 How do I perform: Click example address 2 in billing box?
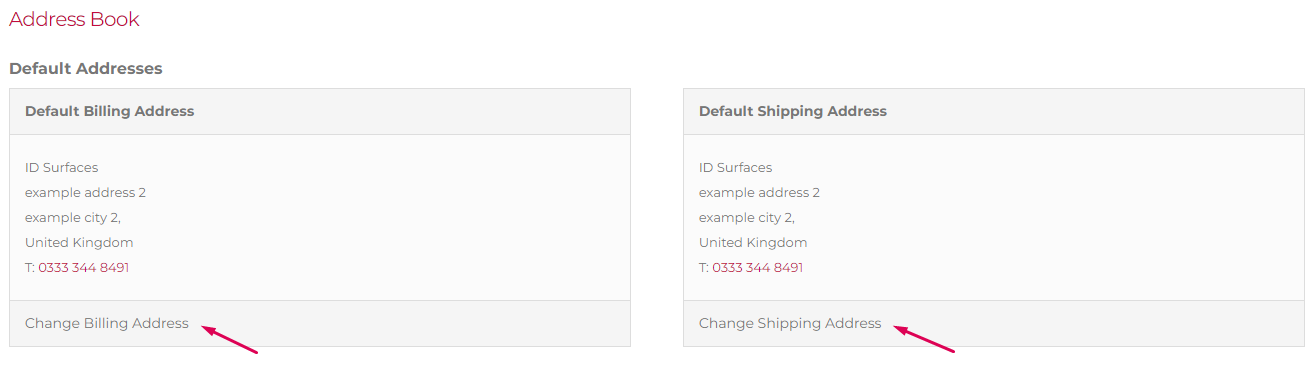click(85, 192)
